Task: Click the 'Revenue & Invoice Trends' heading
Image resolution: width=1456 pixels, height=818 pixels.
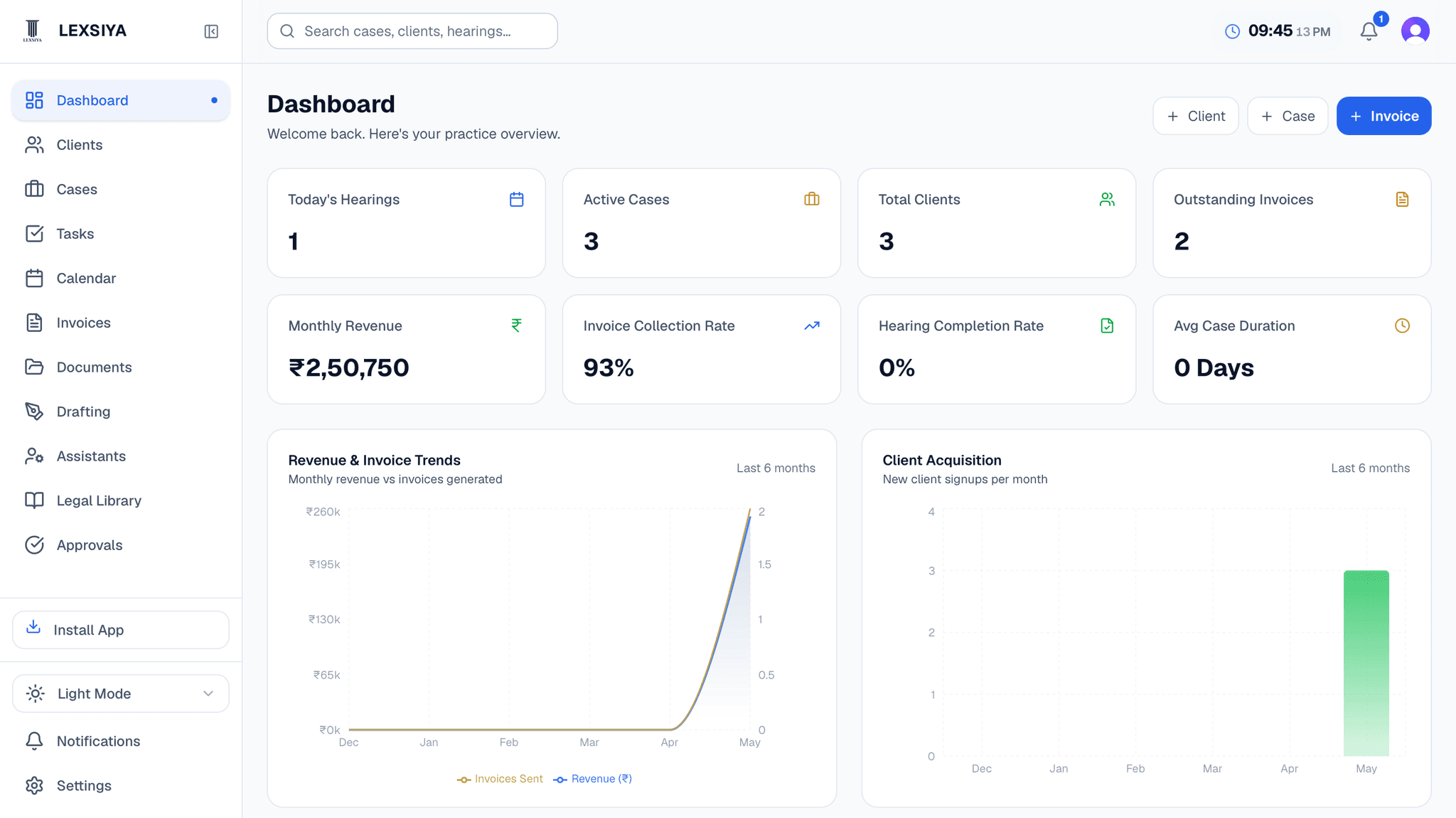Action: (x=374, y=461)
